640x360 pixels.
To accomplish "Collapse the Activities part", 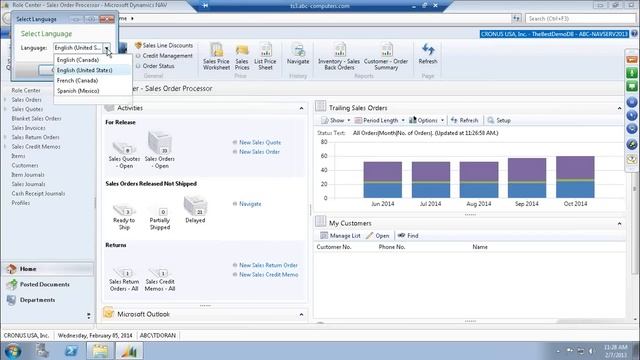I will point(301,108).
